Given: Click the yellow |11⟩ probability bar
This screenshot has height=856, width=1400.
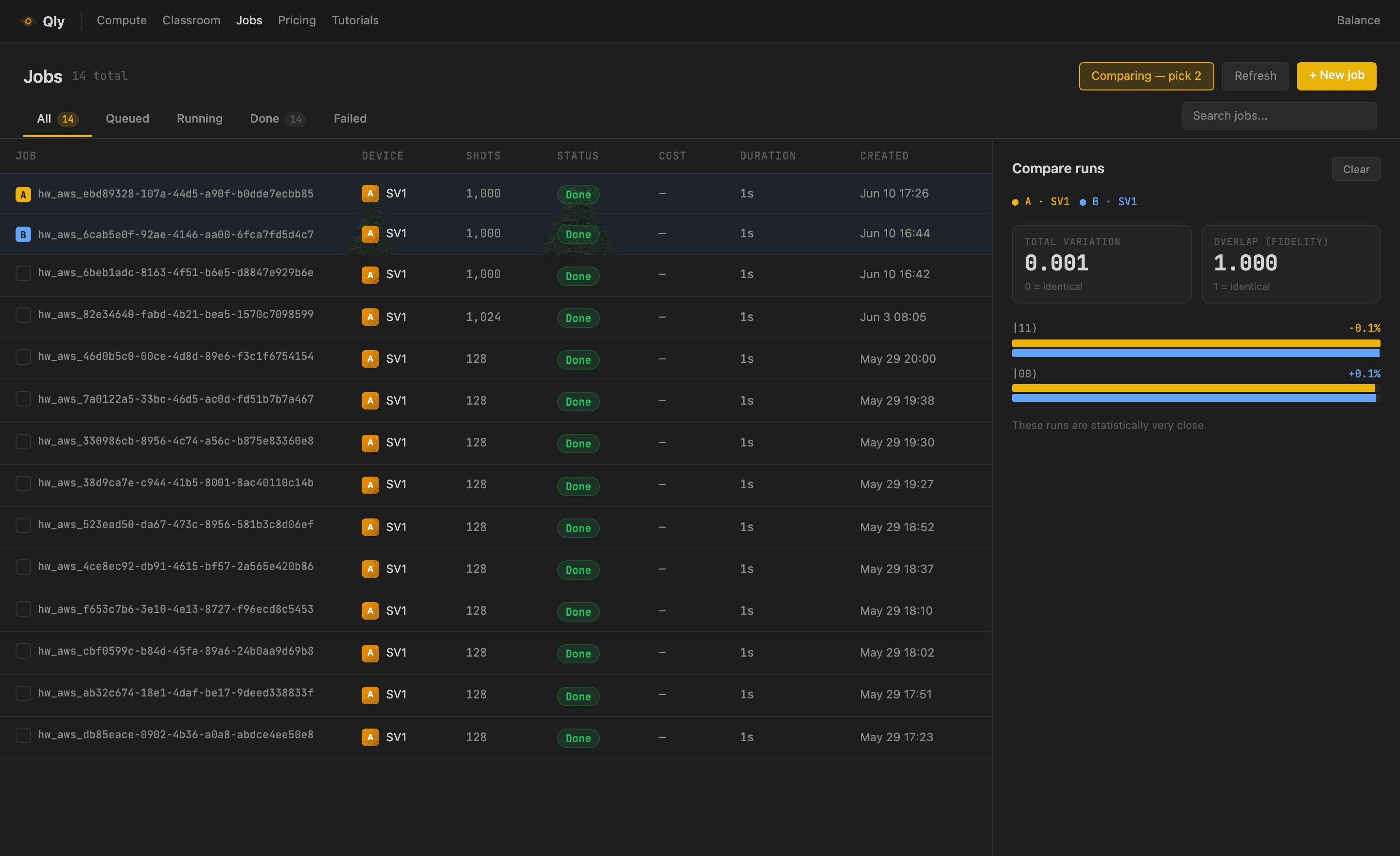Looking at the screenshot, I should coord(1196,343).
